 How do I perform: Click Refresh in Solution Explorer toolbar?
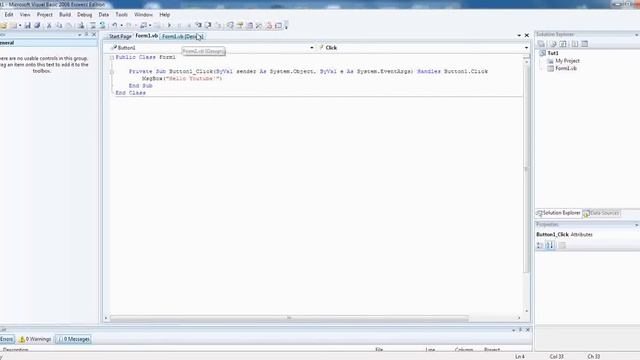point(563,44)
